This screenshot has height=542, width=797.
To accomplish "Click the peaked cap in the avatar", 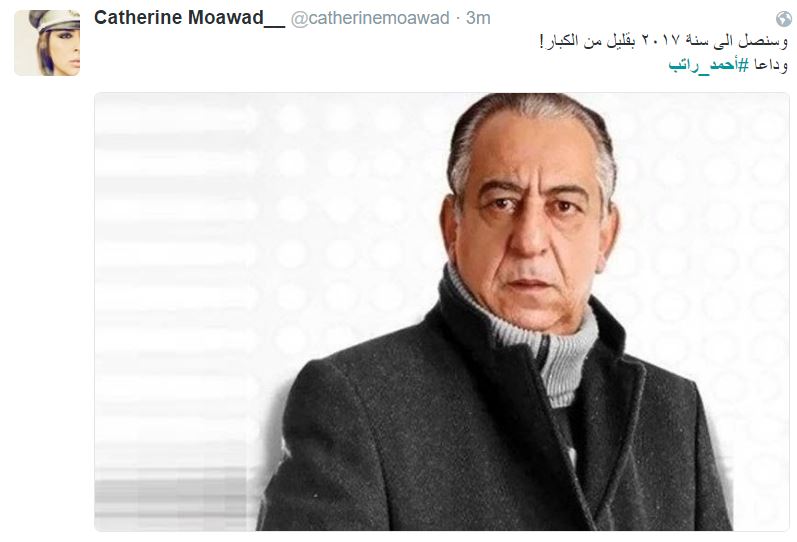I will (x=56, y=20).
